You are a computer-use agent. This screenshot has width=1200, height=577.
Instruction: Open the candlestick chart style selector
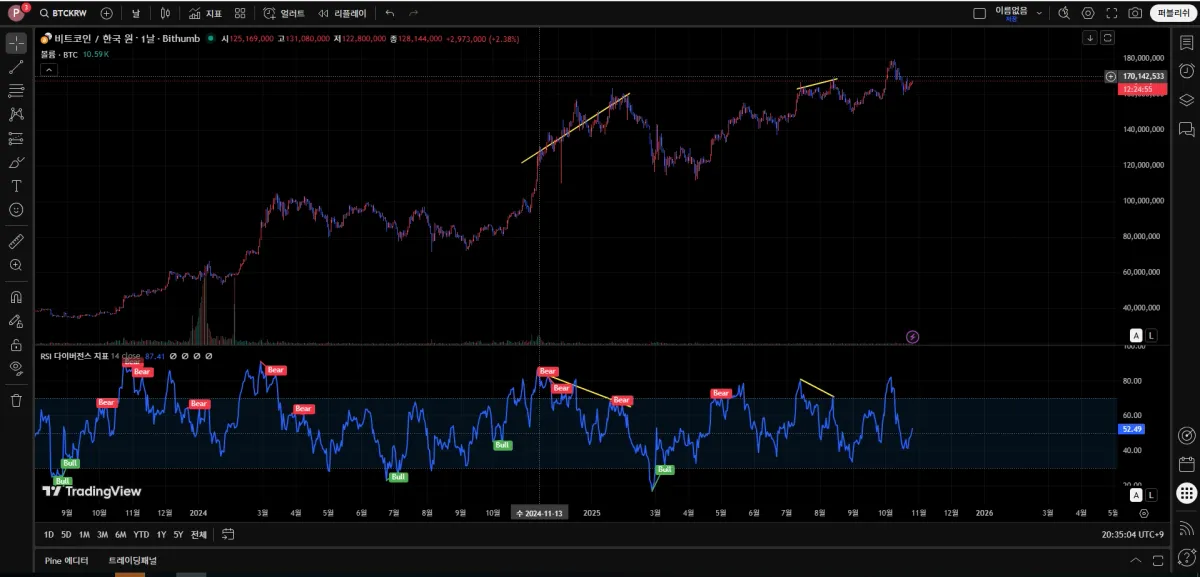tap(165, 13)
